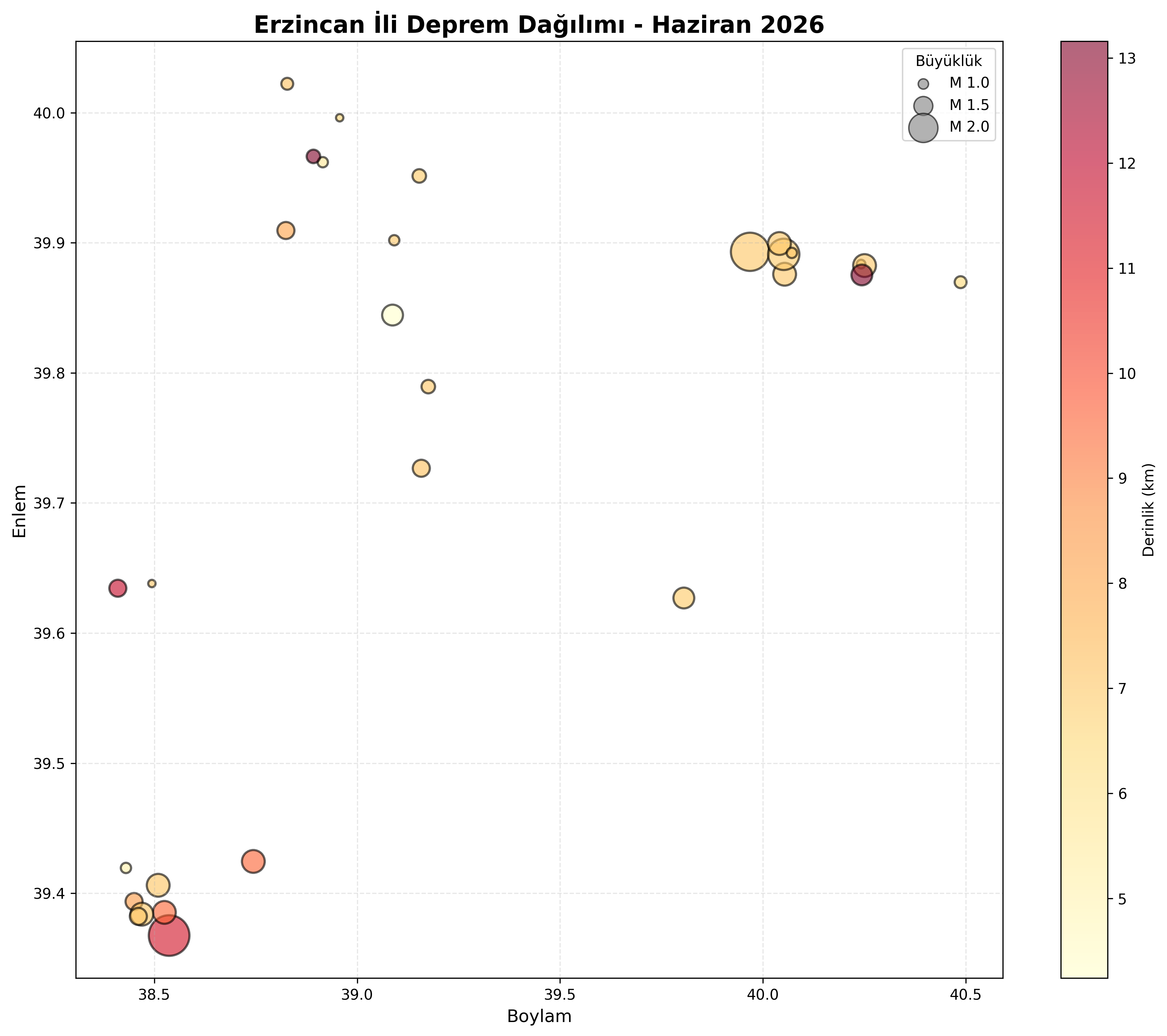Click the M 1.5 legend circle
Screen dimensions: 1167x1036
(923, 105)
